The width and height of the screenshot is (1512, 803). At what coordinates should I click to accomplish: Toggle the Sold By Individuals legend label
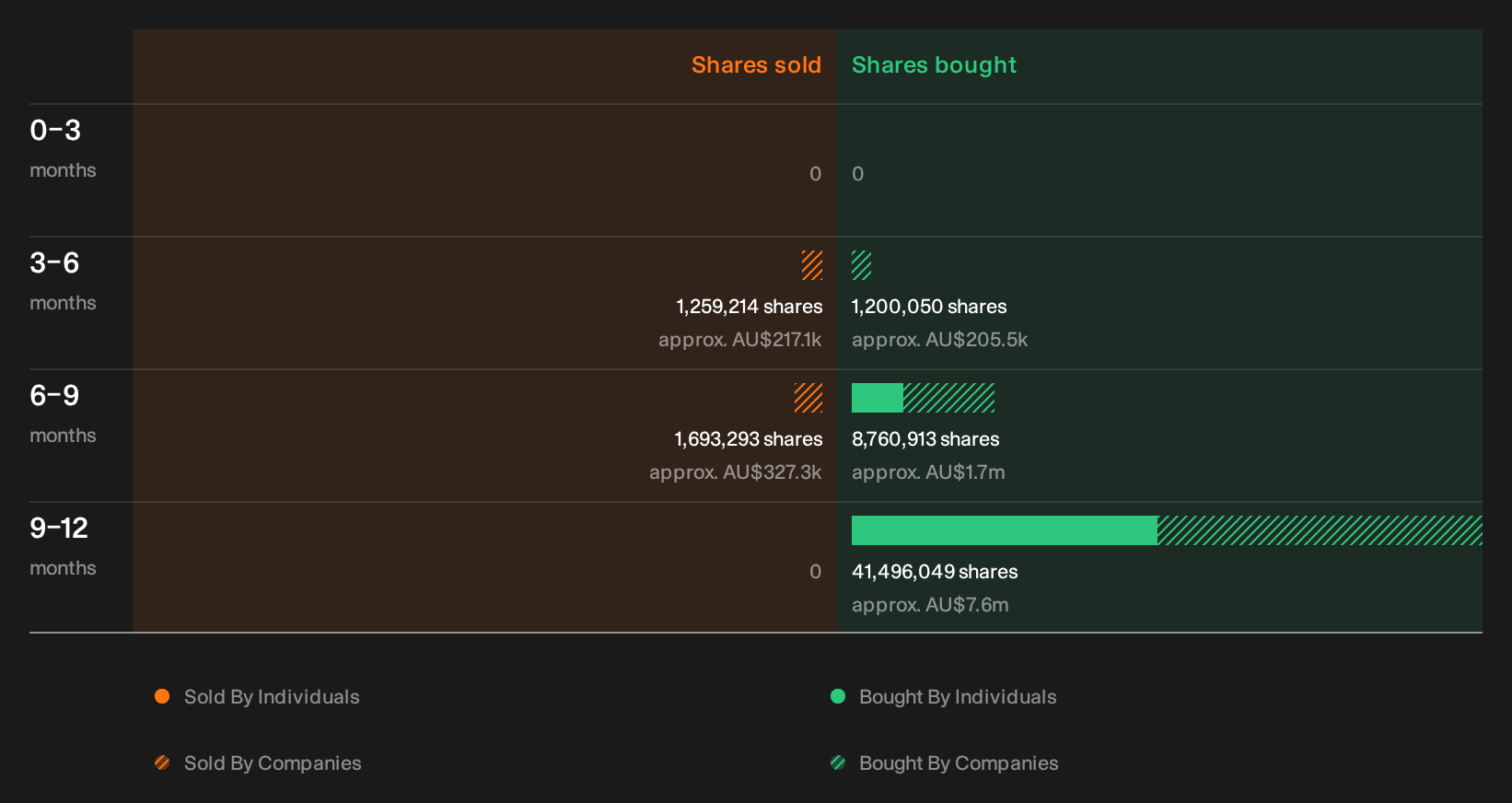(x=272, y=697)
